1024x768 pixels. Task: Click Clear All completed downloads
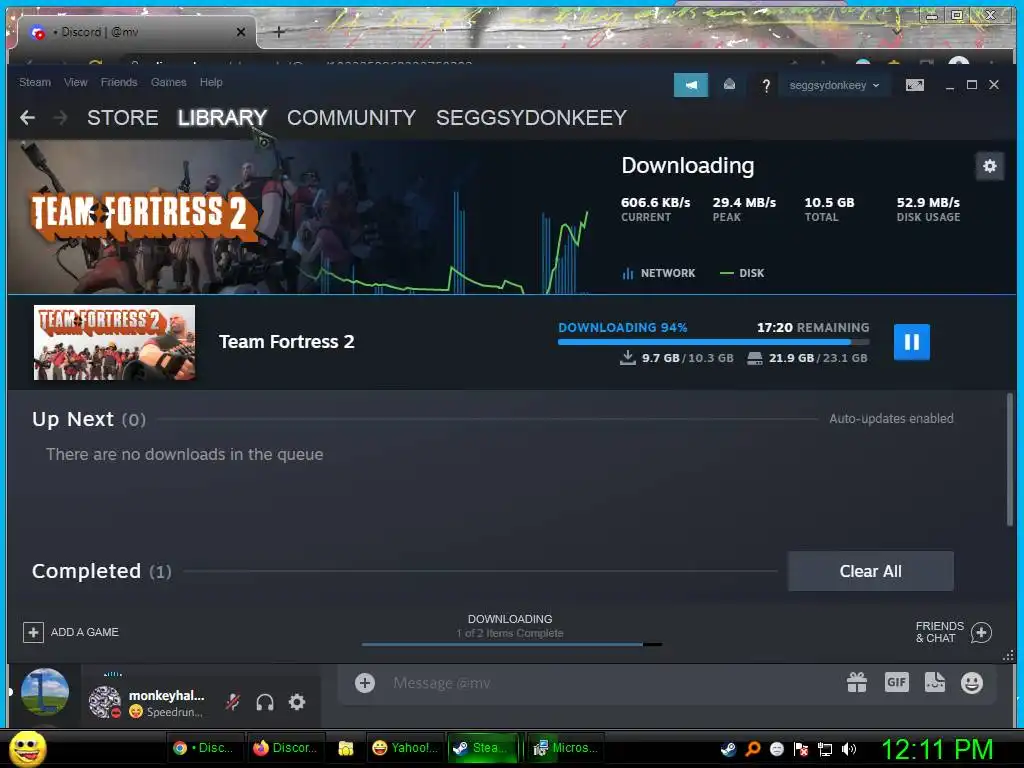pos(871,571)
